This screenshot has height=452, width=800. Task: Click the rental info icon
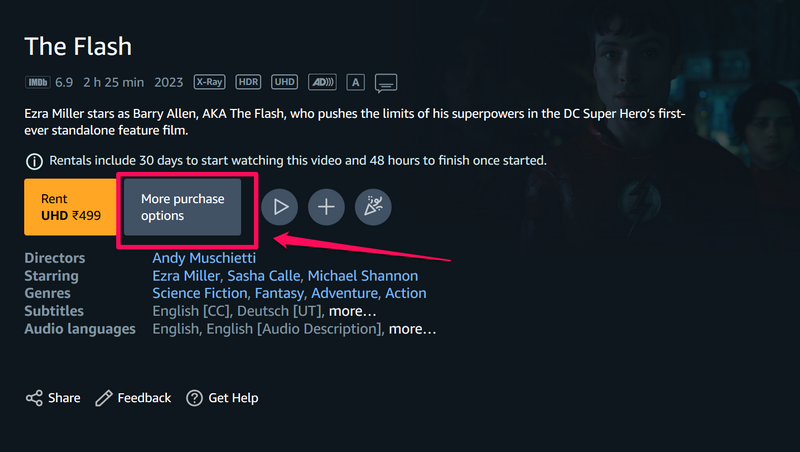(x=34, y=161)
